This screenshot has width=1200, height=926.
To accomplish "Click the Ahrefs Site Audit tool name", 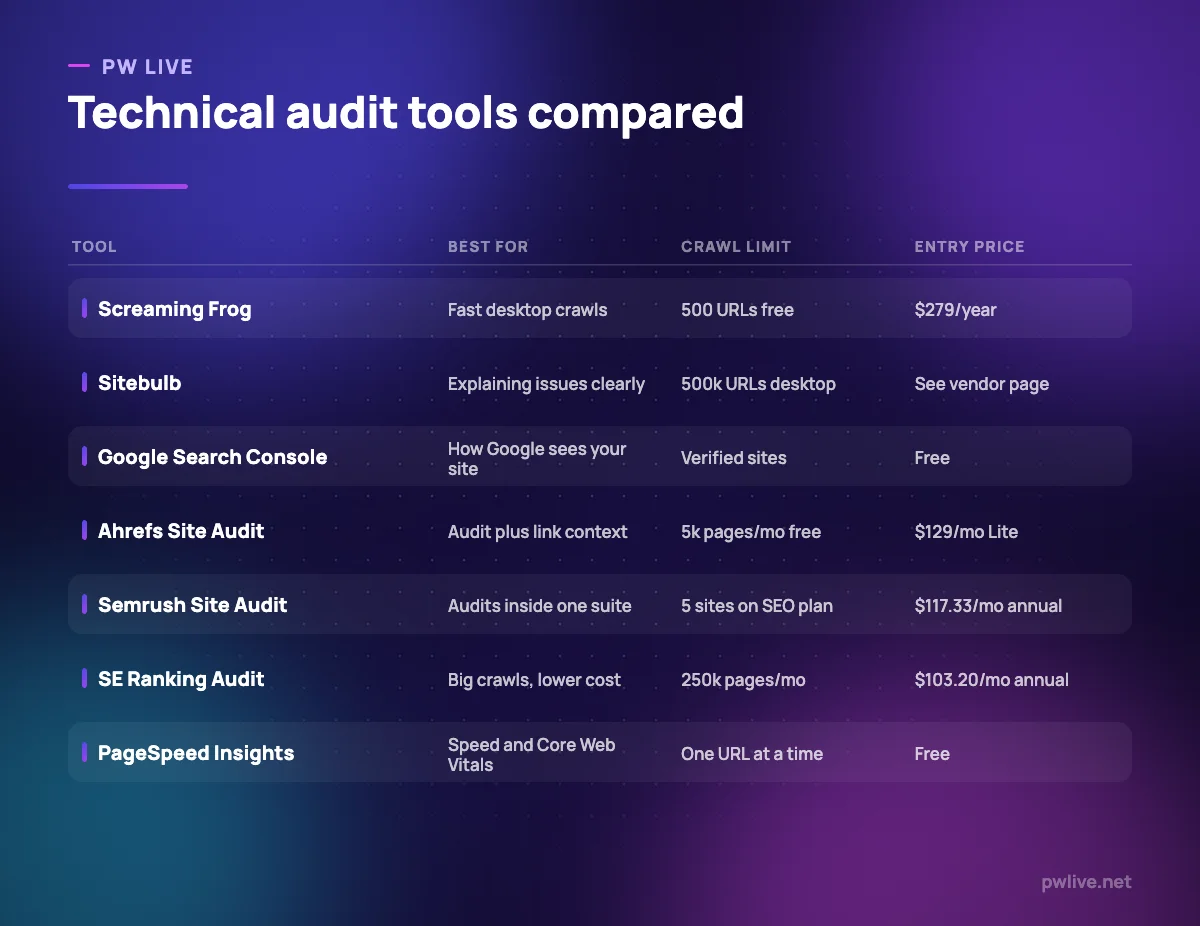I will click(181, 531).
